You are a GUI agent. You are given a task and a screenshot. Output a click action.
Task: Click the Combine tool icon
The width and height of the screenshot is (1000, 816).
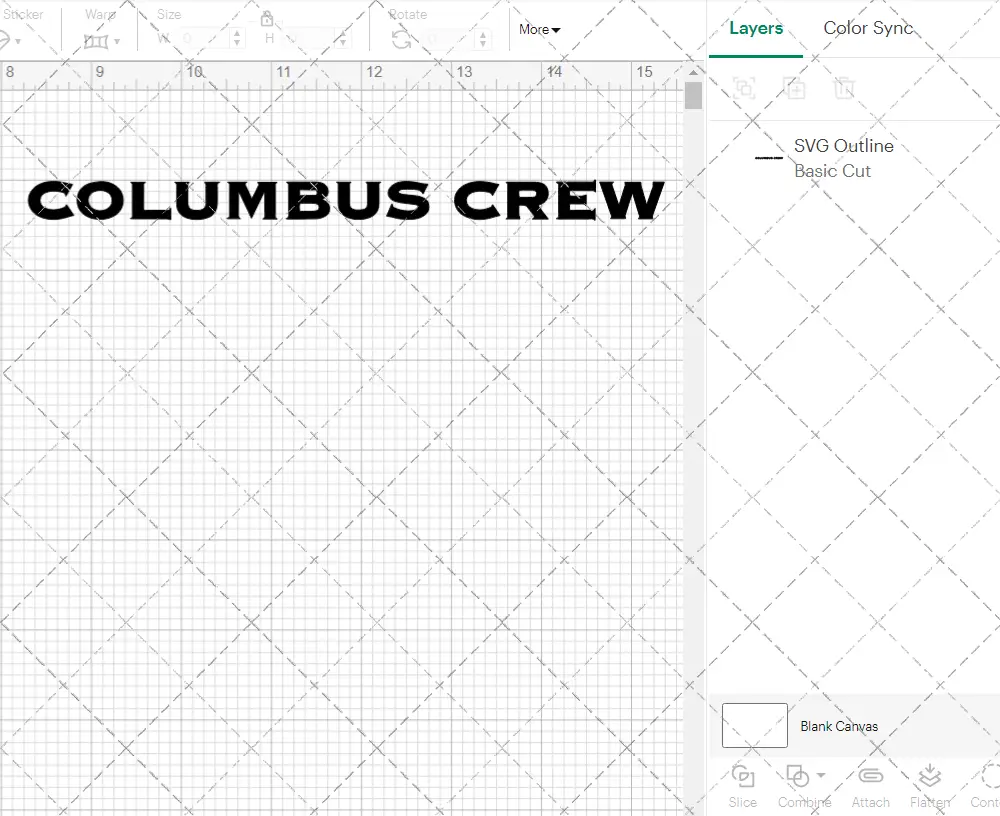(x=797, y=777)
